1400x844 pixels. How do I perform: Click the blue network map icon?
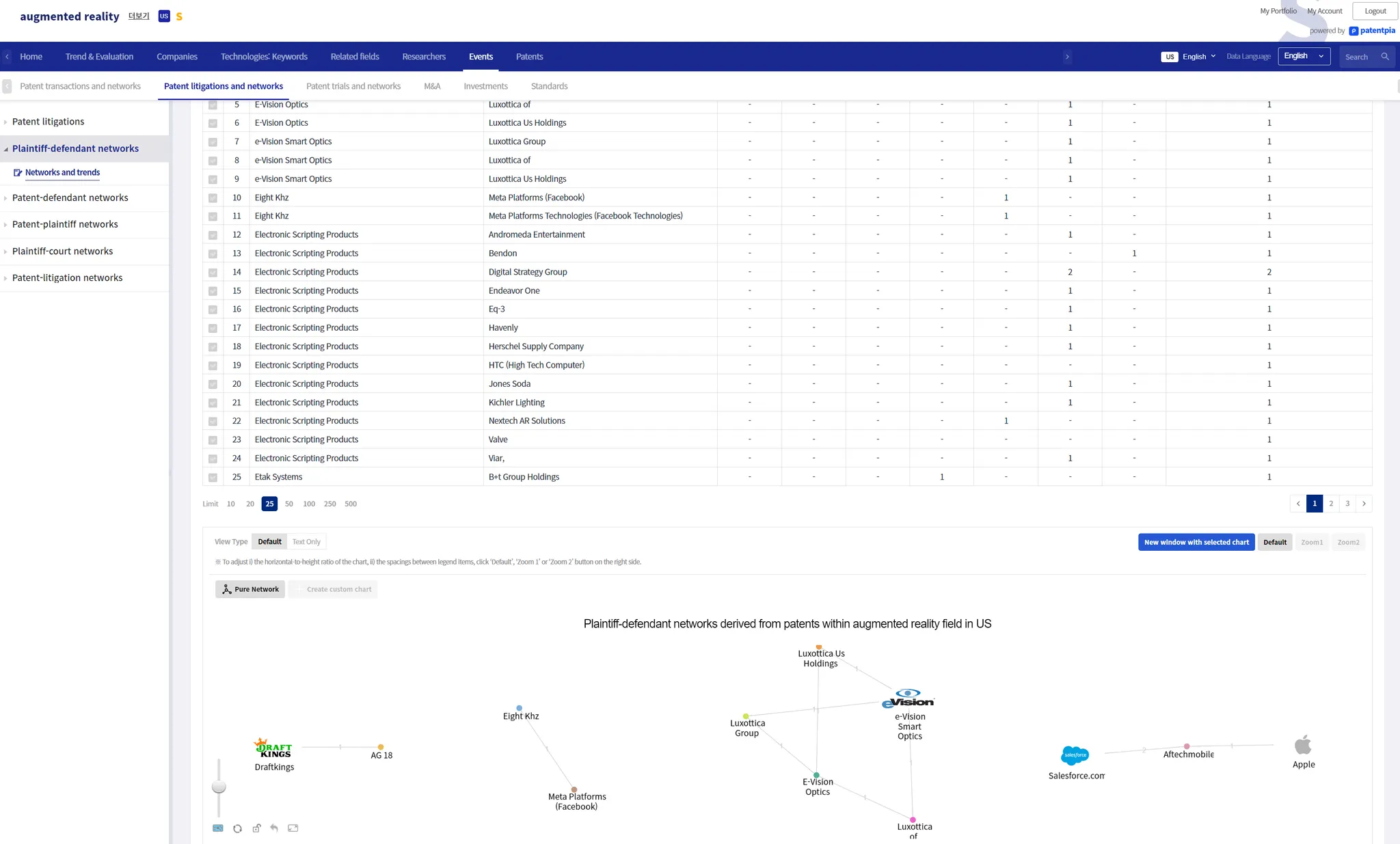[x=218, y=828]
